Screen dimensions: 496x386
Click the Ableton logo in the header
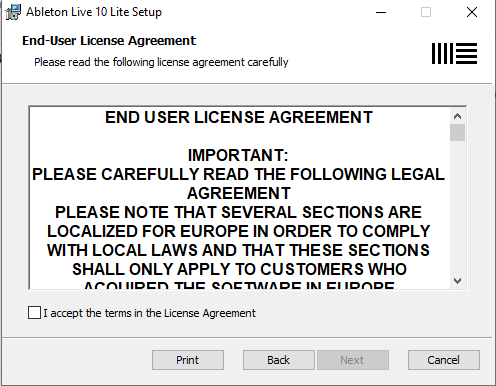pos(454,53)
